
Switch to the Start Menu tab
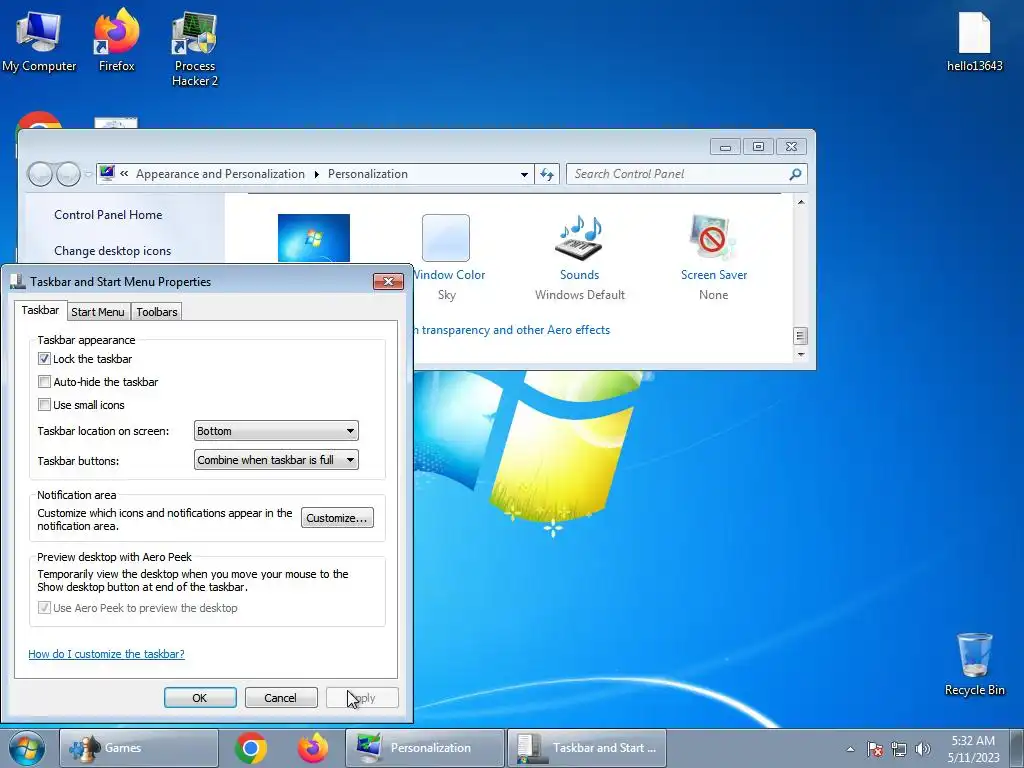98,312
